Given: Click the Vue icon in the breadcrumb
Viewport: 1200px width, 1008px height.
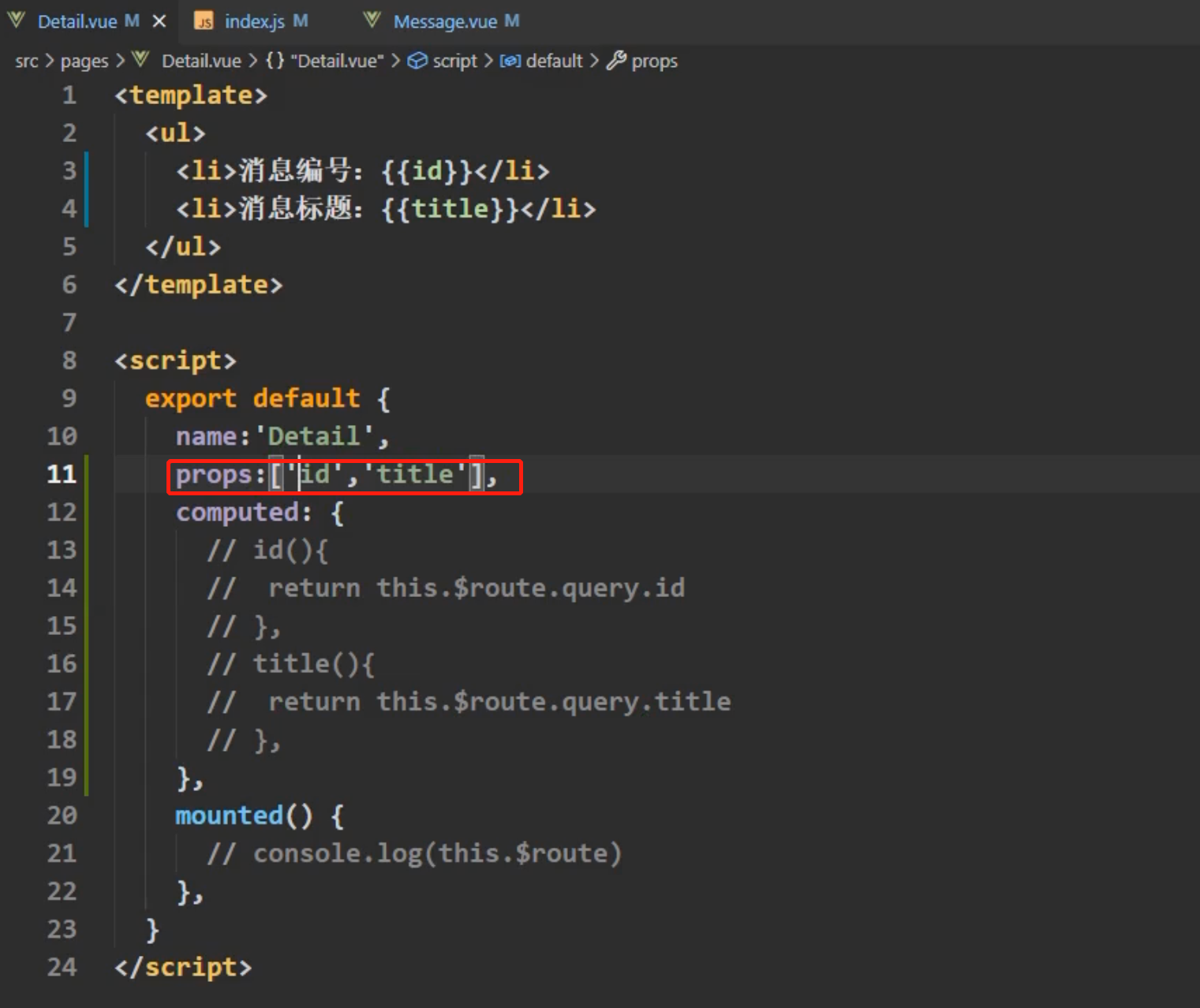Looking at the screenshot, I should click(140, 59).
